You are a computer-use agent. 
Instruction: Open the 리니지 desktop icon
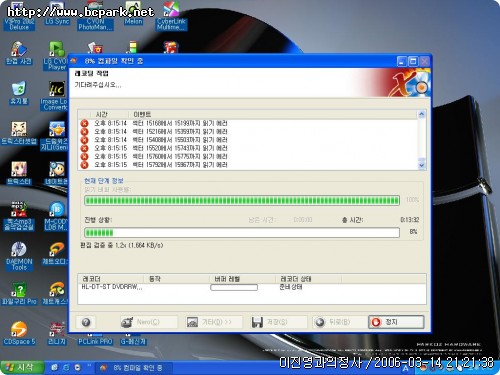[57, 333]
